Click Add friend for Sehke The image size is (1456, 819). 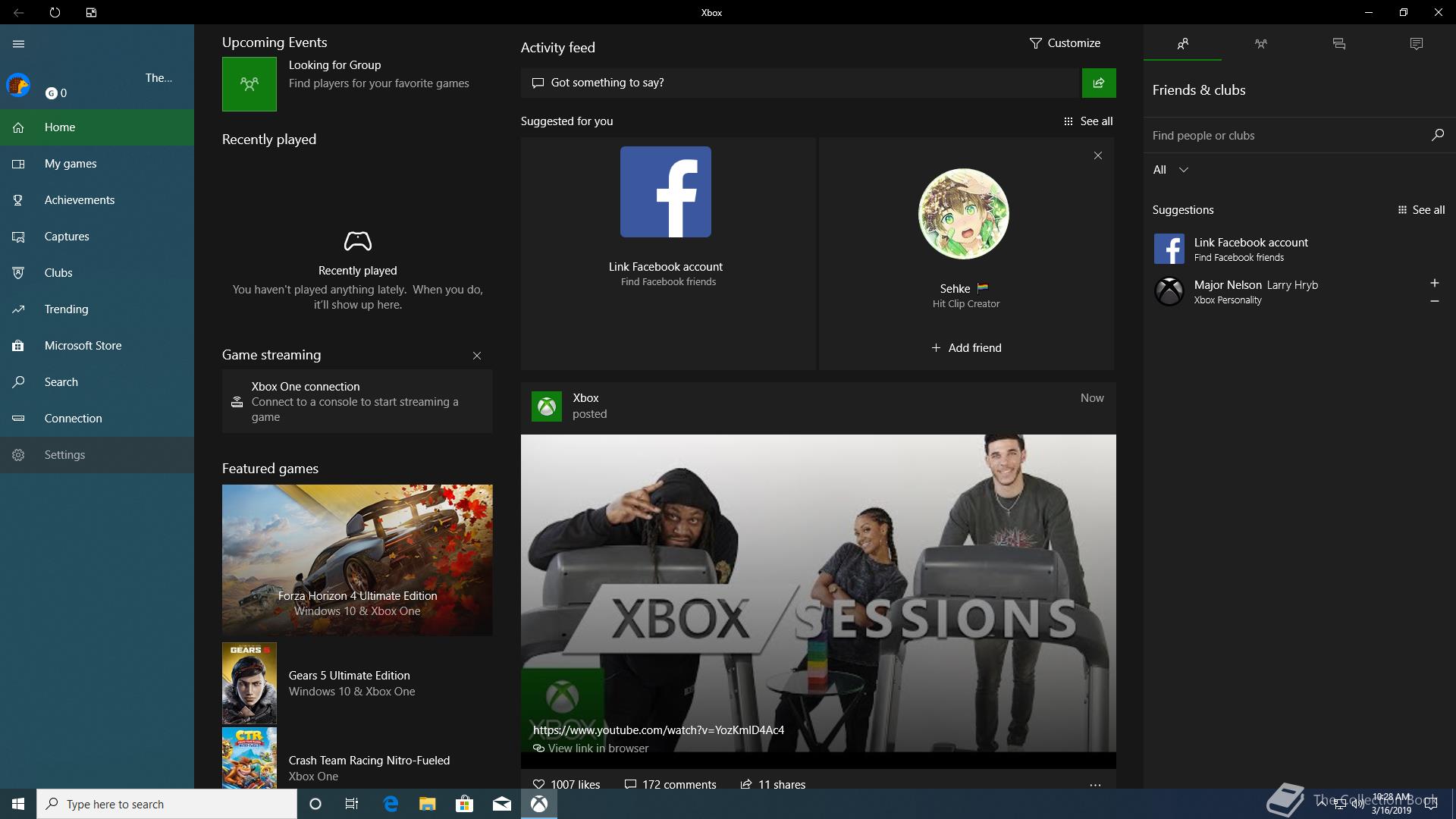(966, 348)
